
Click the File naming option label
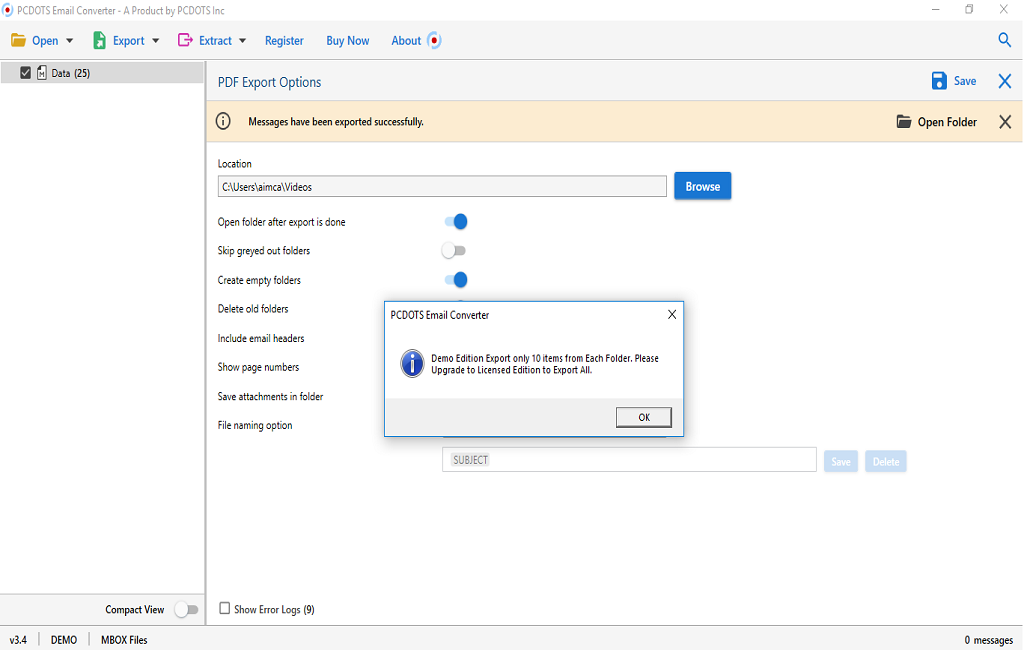point(255,425)
